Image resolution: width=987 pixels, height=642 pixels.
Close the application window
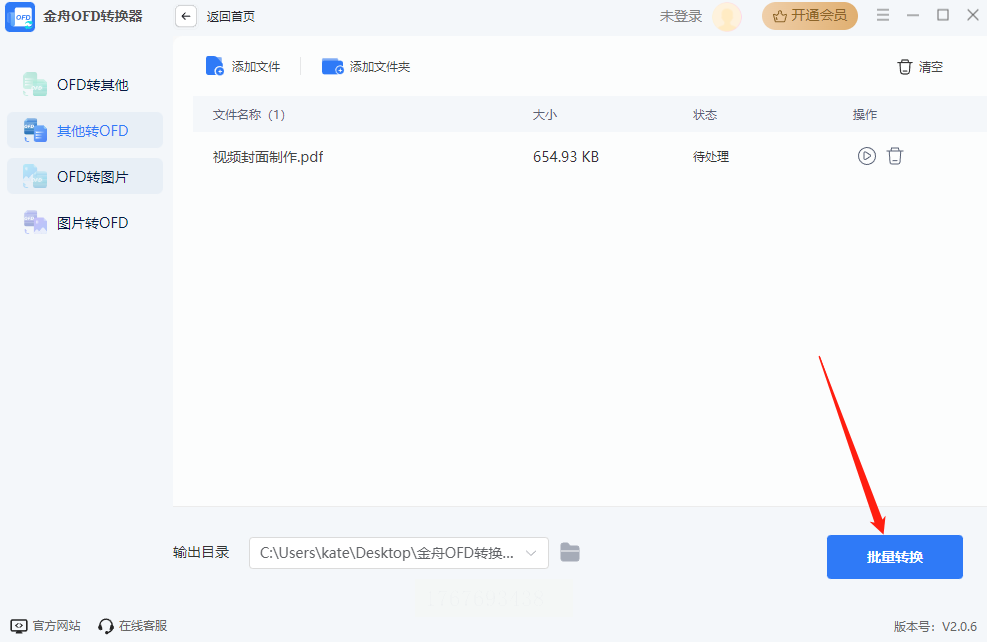973,15
